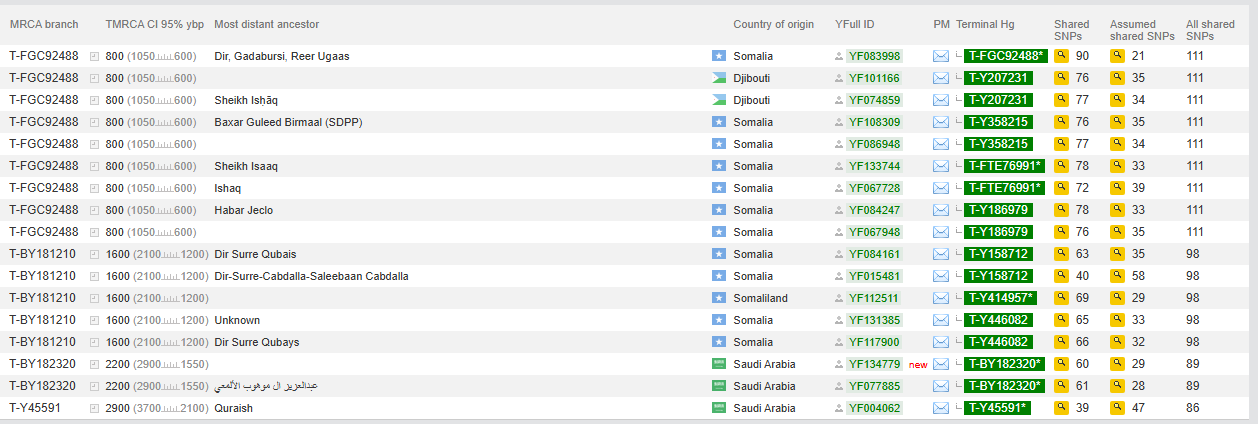Screen dimensions: 1258x424
Task: Open the YF108309 YFull ID link
Action: point(874,122)
